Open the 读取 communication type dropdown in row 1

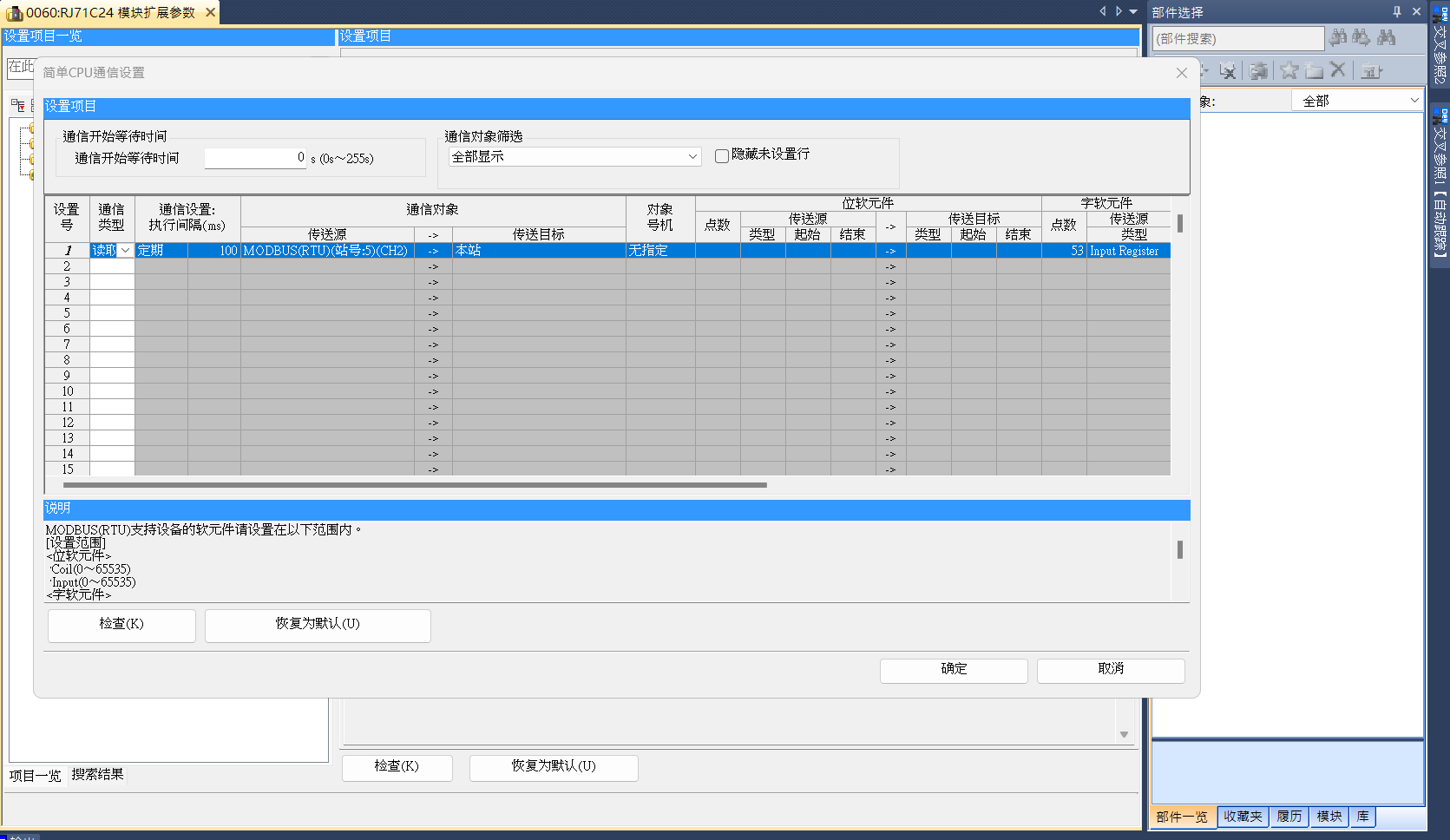click(126, 251)
